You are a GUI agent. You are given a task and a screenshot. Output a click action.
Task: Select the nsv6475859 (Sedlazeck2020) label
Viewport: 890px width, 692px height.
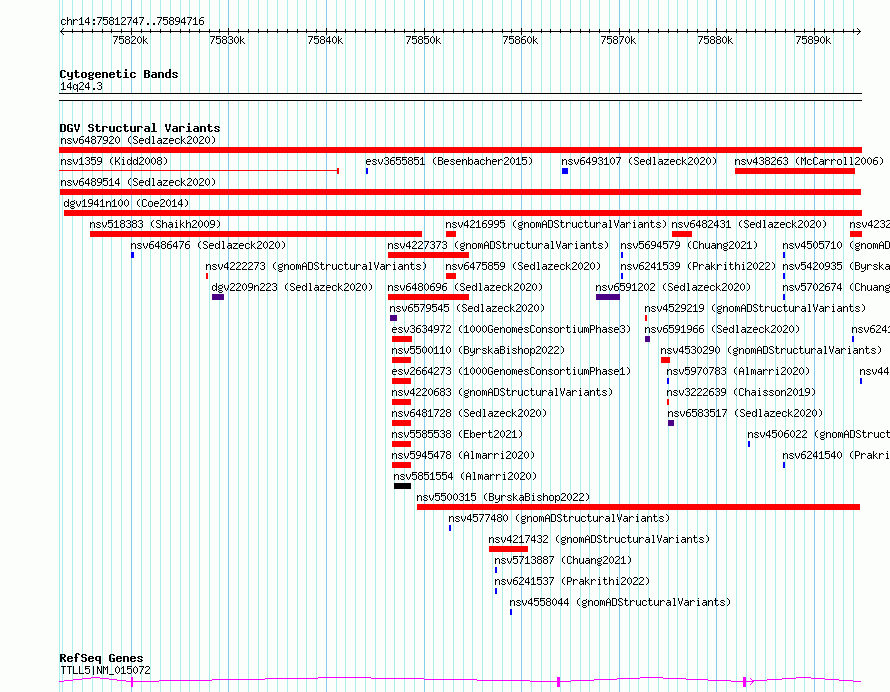click(x=523, y=266)
